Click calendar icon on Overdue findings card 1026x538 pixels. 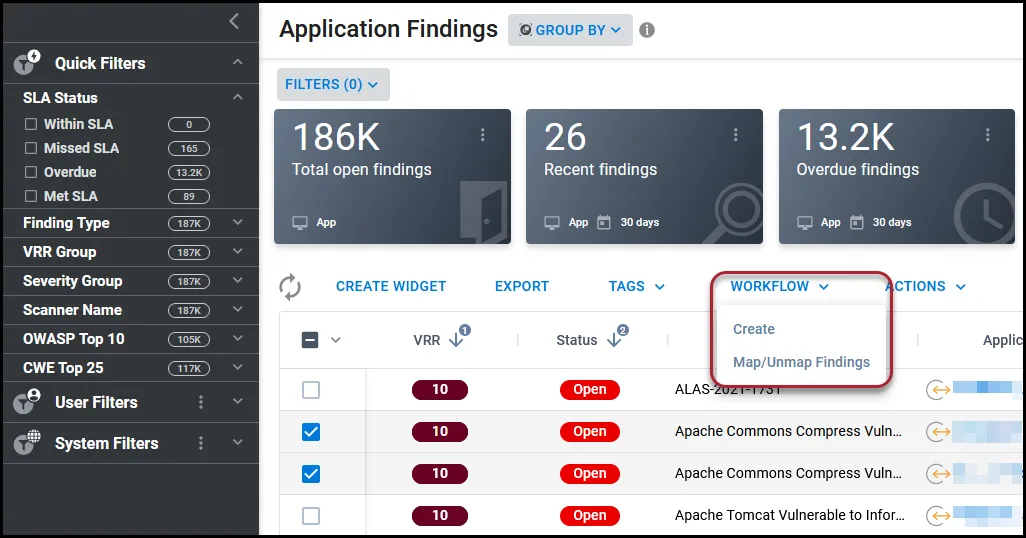(857, 223)
